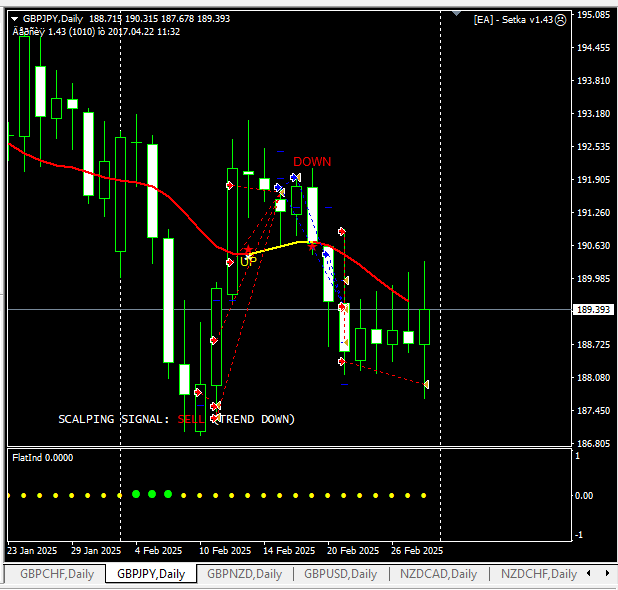Click the 20 Feb 2025 date label
Viewport: 618px width, 590px height.
pyautogui.click(x=353, y=551)
